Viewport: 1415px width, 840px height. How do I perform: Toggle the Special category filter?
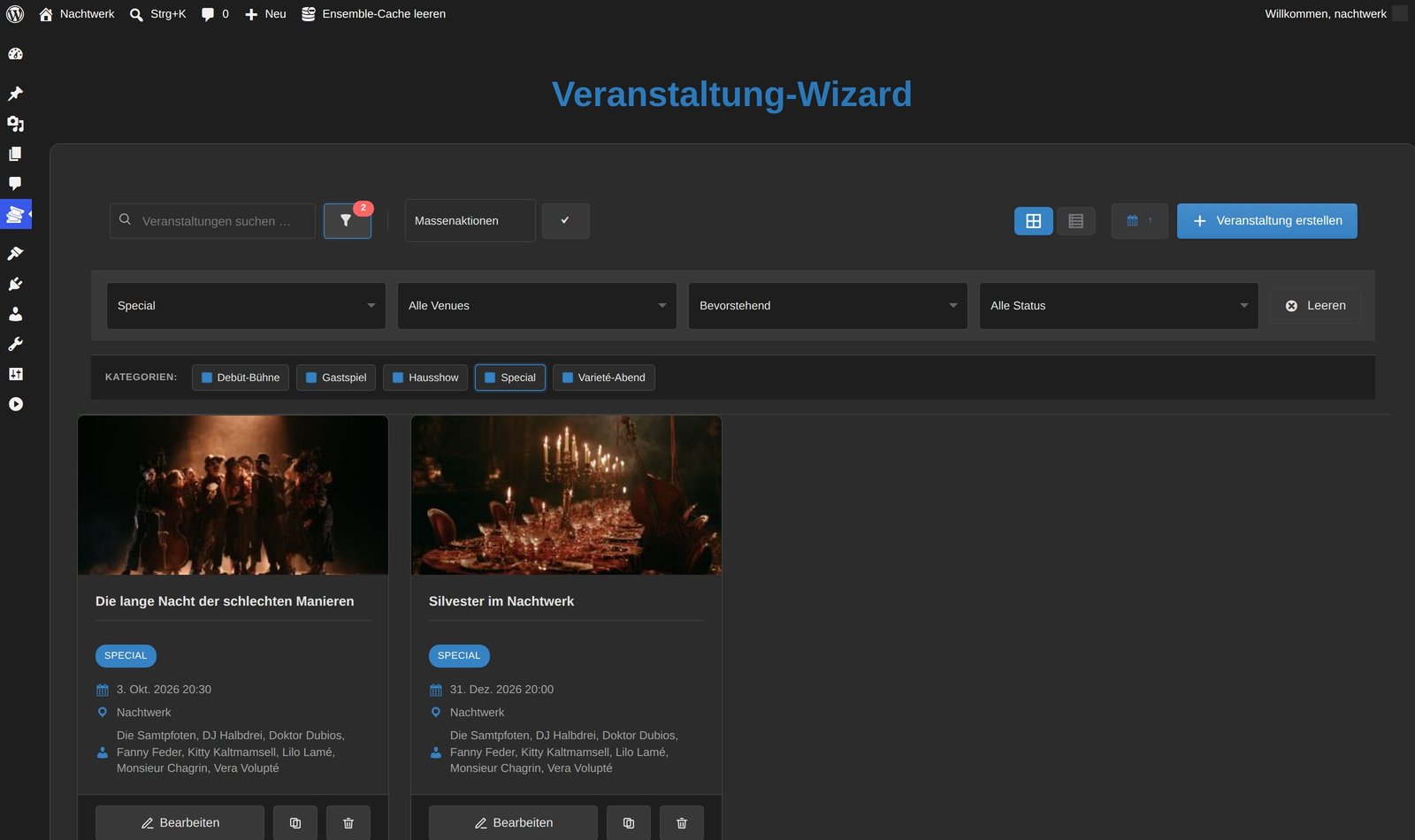point(510,378)
